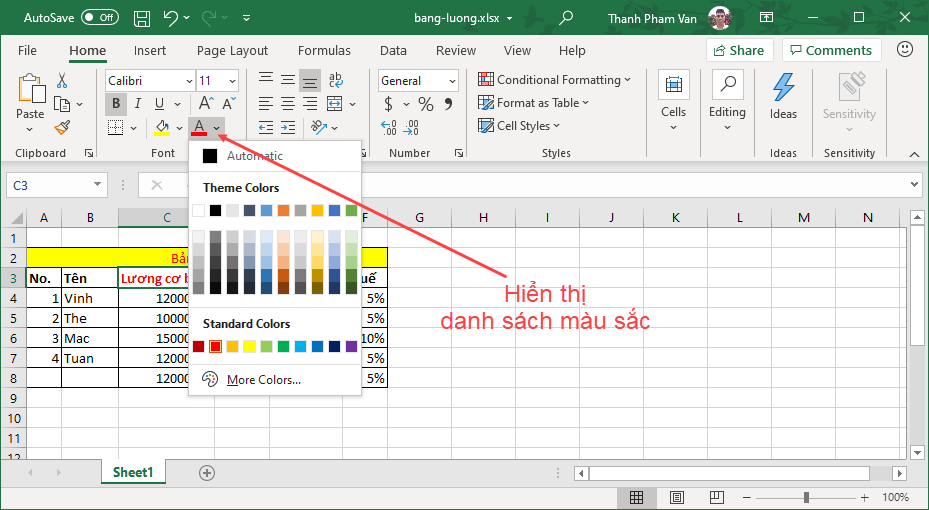The image size is (929, 510).
Task: Toggle Center horizontal alignment
Action: click(x=288, y=104)
